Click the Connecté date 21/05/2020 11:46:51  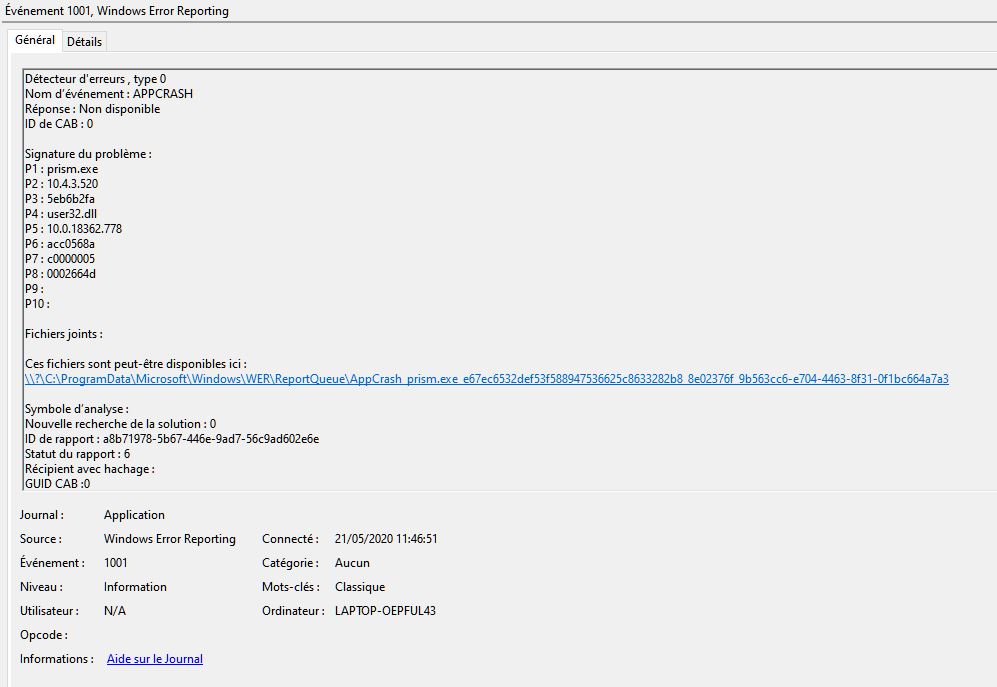click(x=386, y=539)
